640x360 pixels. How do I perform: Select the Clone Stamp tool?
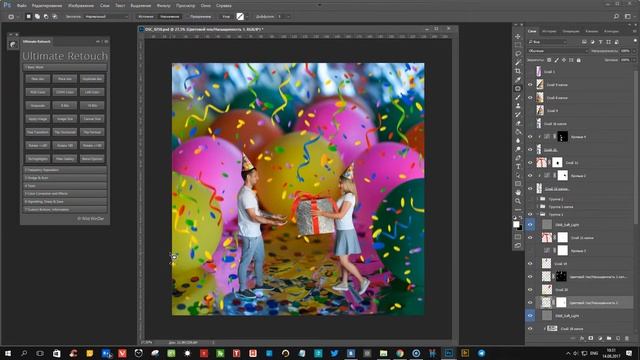pos(518,106)
